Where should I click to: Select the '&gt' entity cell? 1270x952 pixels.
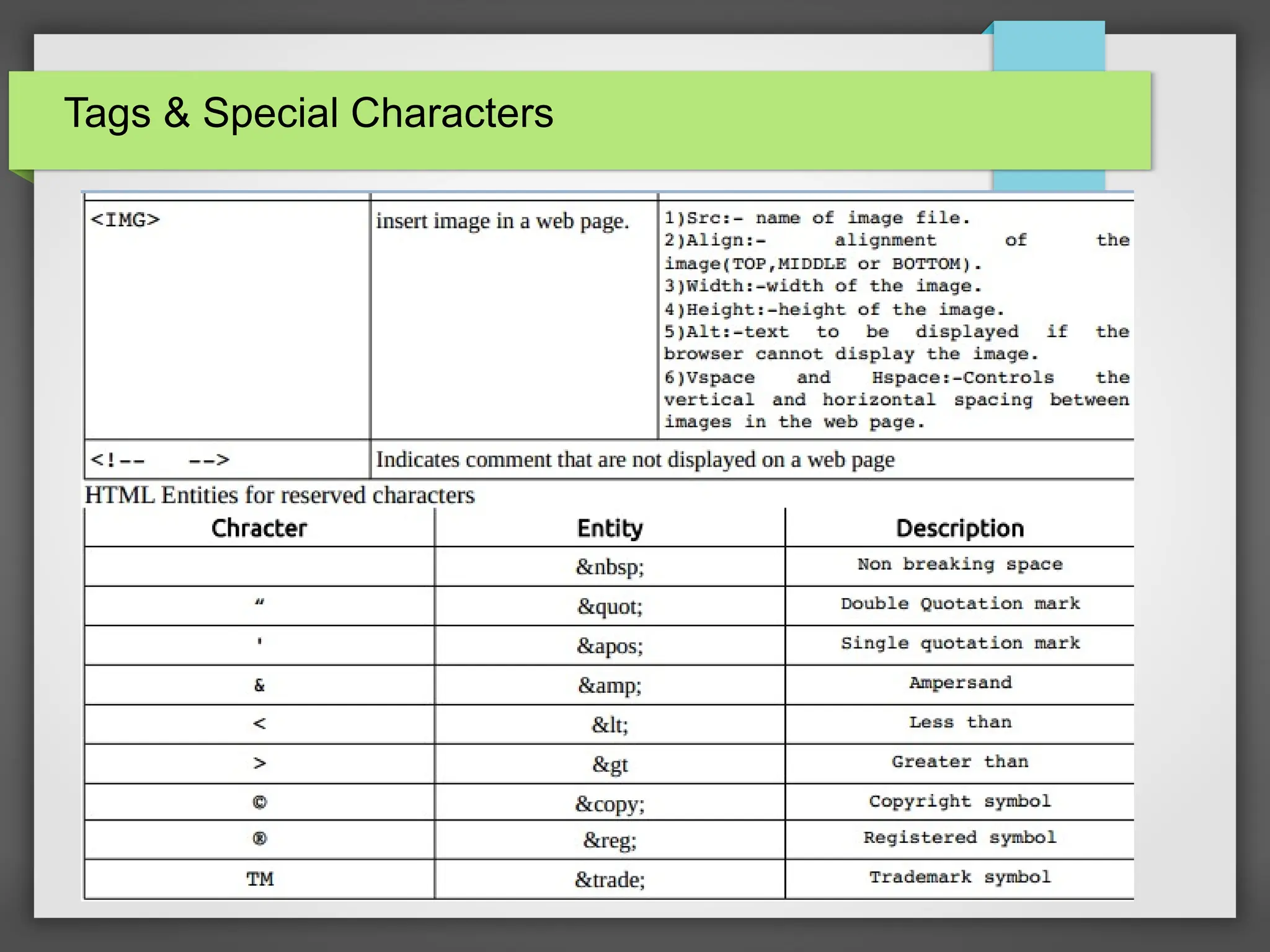pyautogui.click(x=610, y=765)
